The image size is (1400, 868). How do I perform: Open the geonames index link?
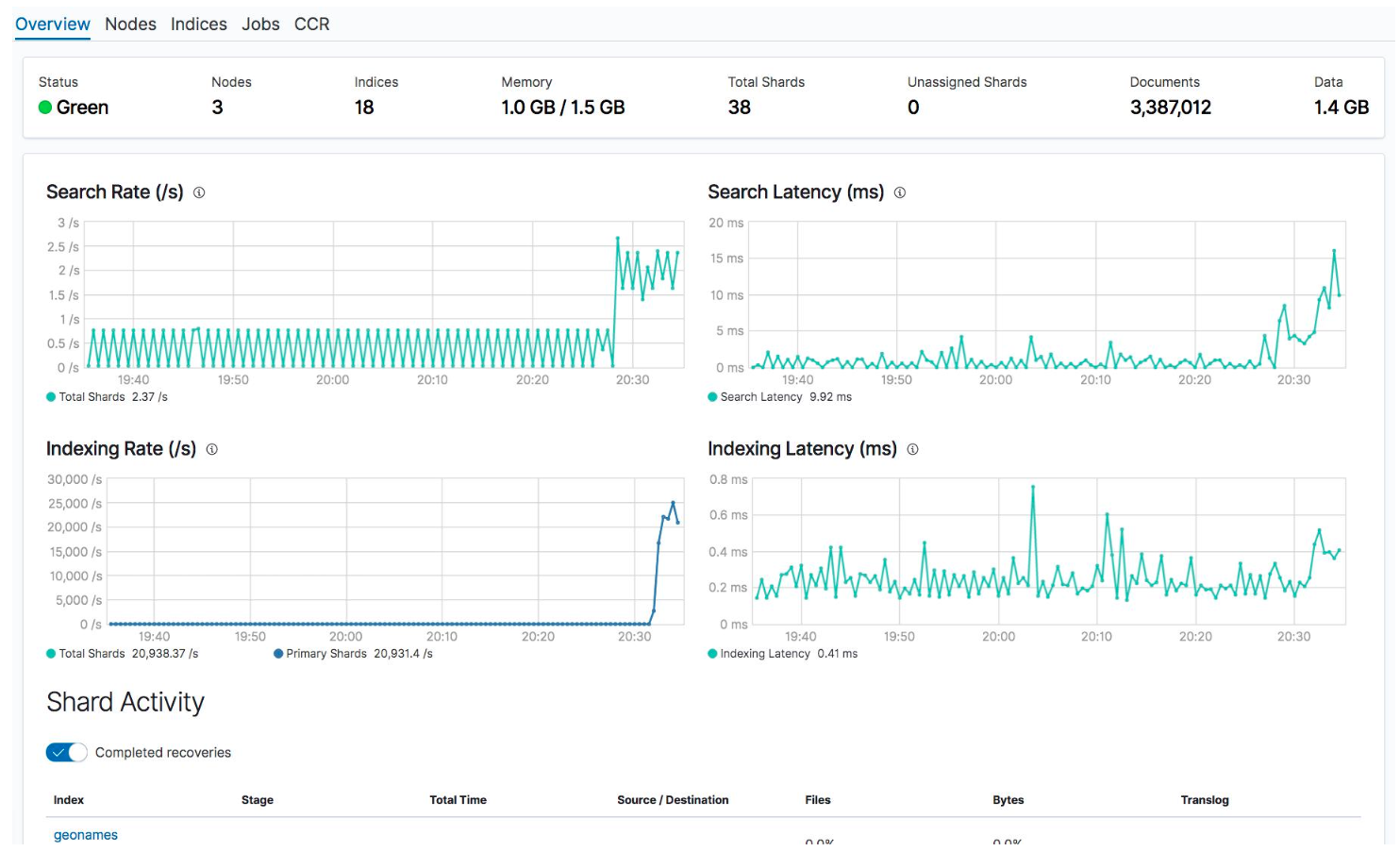click(86, 835)
